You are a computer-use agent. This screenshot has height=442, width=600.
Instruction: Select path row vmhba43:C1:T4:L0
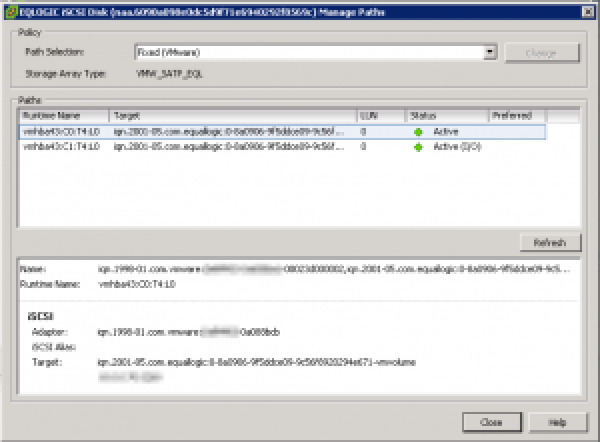click(282, 147)
